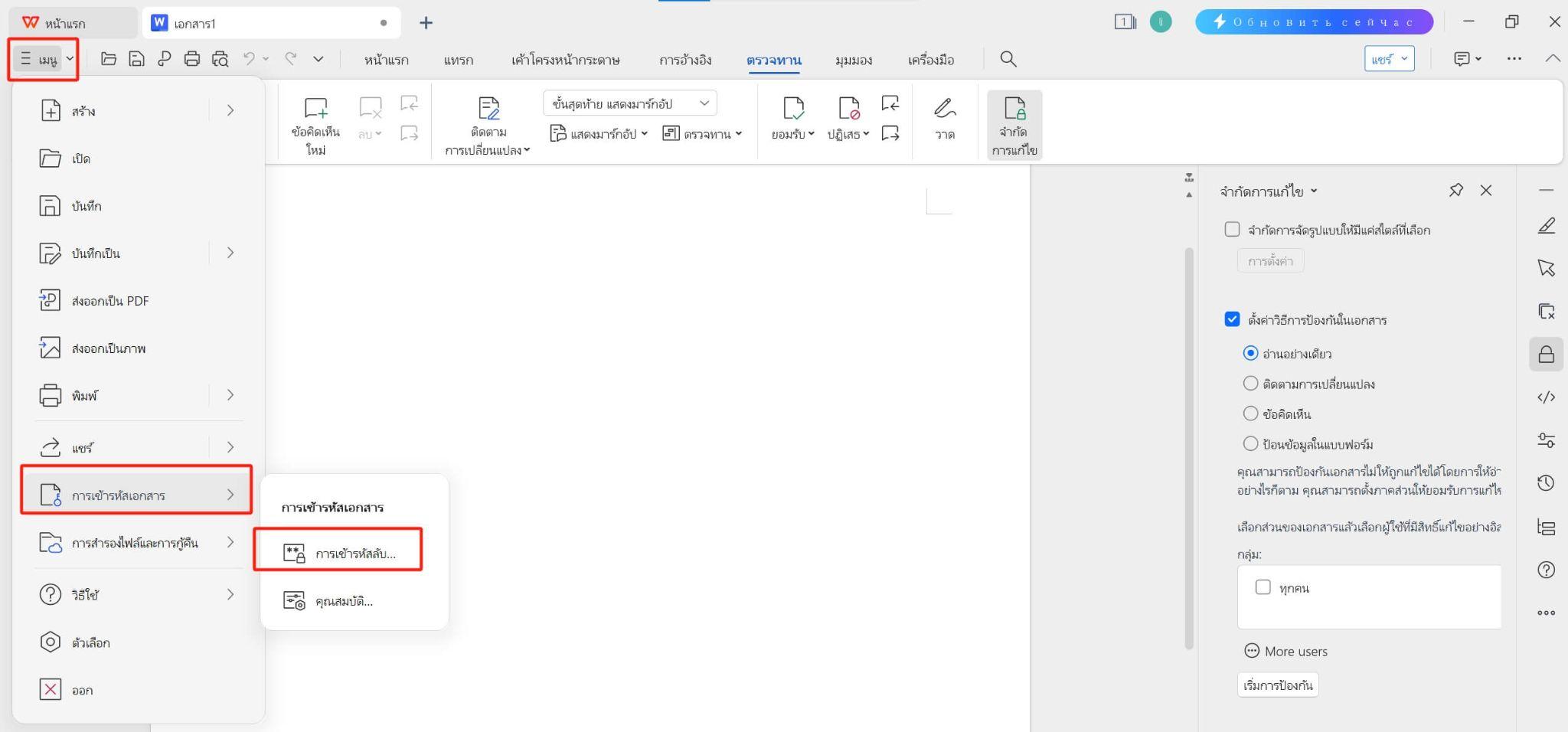
Task: Click Start Protection (เริ่มการป้องกัน) button
Action: pos(1277,685)
